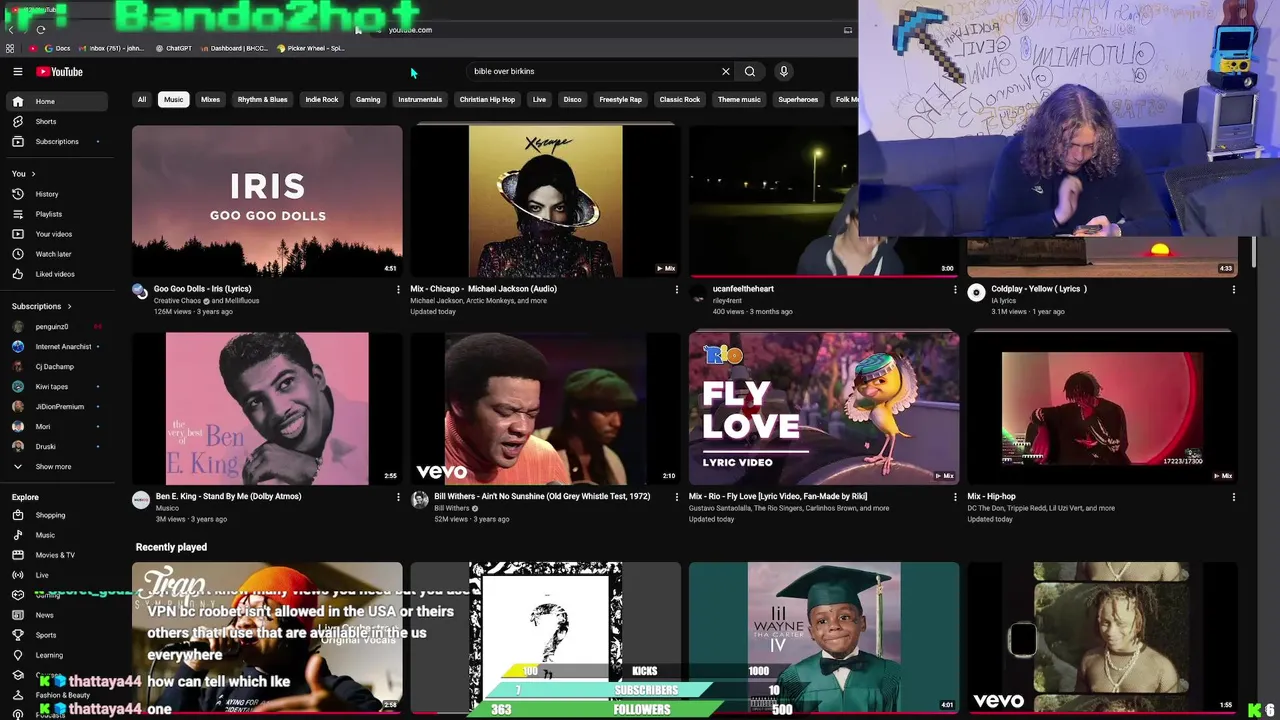This screenshot has height=720, width=1280.
Task: Expand the You section chevron
Action: point(33,174)
